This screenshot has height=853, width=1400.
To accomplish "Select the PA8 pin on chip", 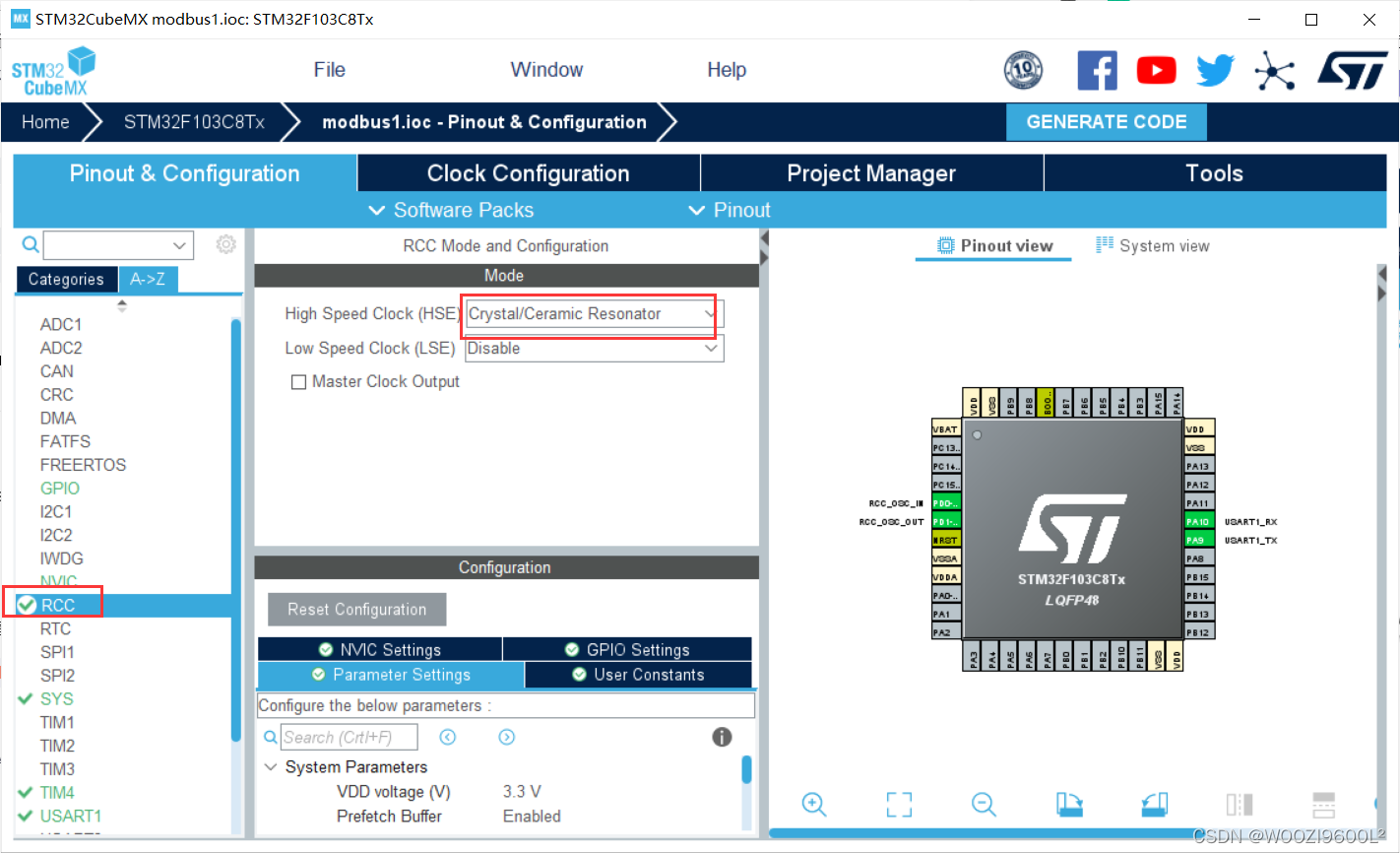I will [x=1199, y=558].
